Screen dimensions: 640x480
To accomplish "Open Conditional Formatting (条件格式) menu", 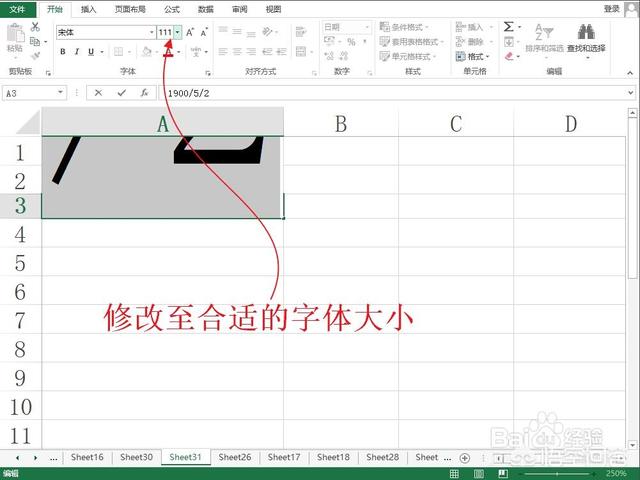I will click(404, 27).
